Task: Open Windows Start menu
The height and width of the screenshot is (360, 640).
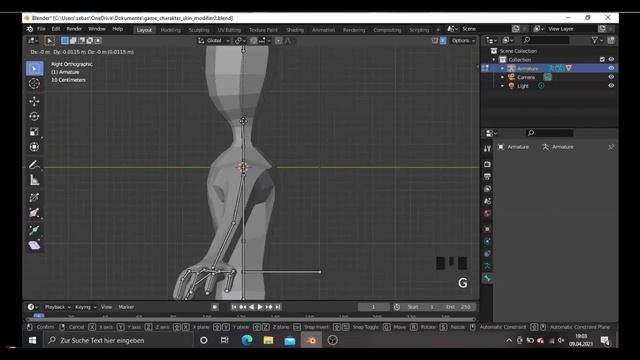Action: pos(33,340)
